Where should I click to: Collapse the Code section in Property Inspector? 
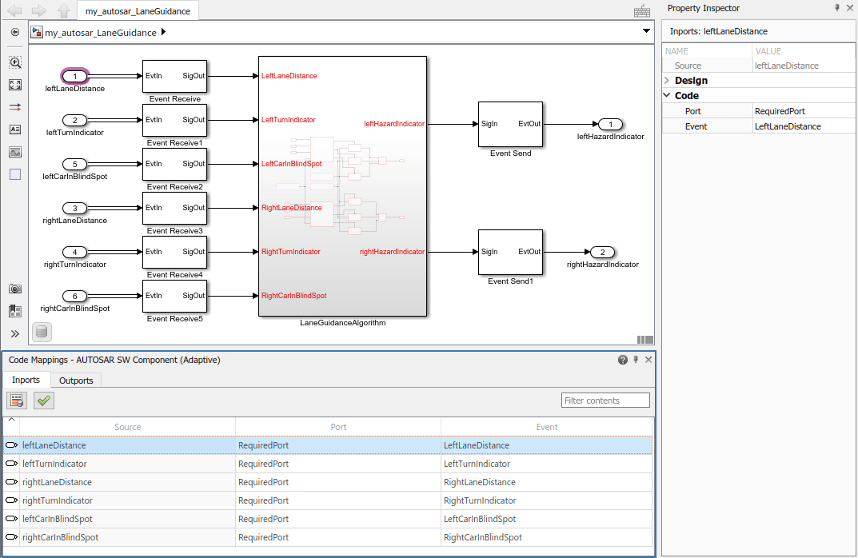pos(668,96)
